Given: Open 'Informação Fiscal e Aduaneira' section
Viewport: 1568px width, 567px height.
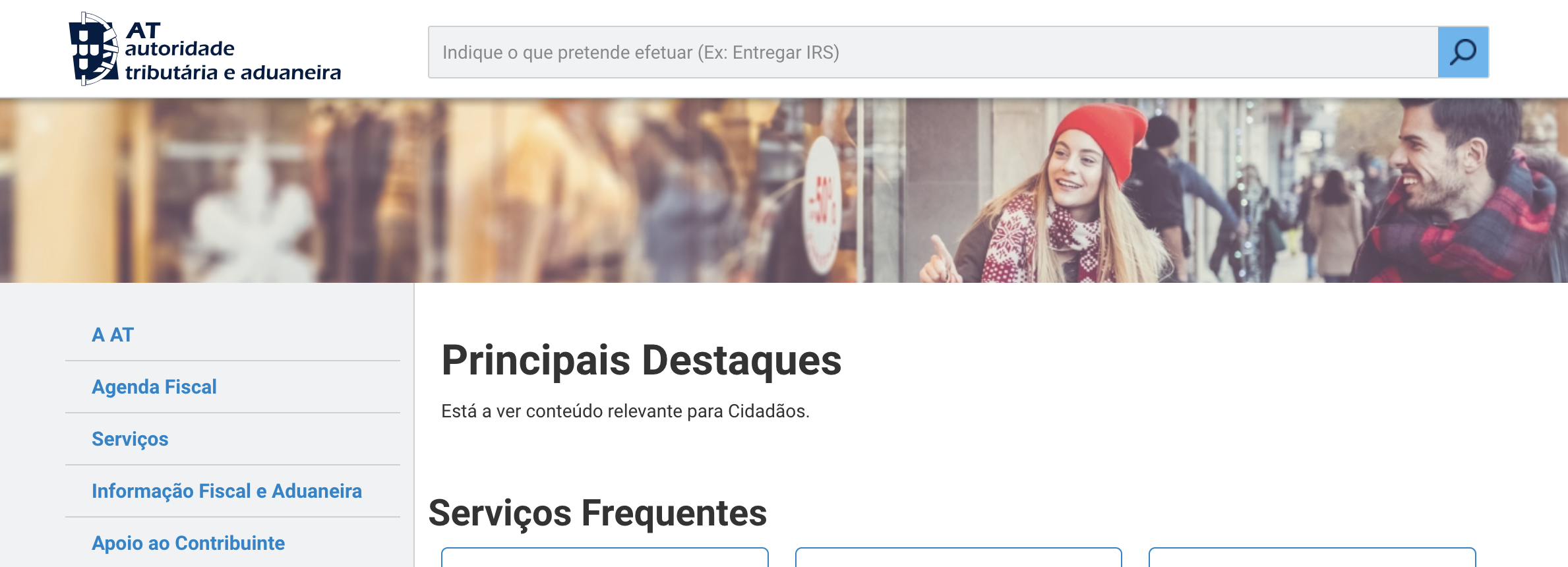Looking at the screenshot, I should click(227, 491).
